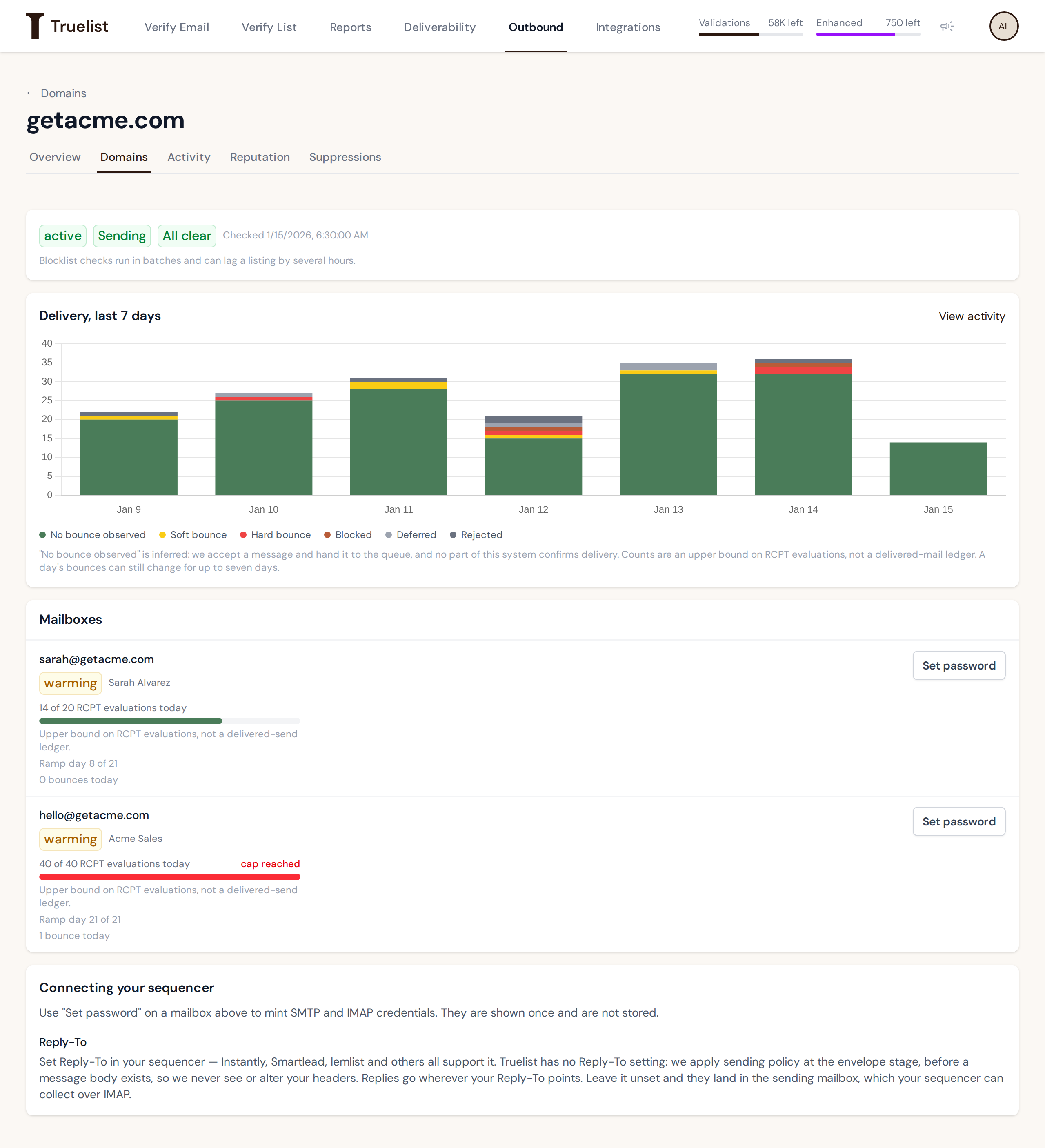Viewport: 1045px width, 1148px height.
Task: Open the announcements megaphone icon
Action: (x=947, y=26)
